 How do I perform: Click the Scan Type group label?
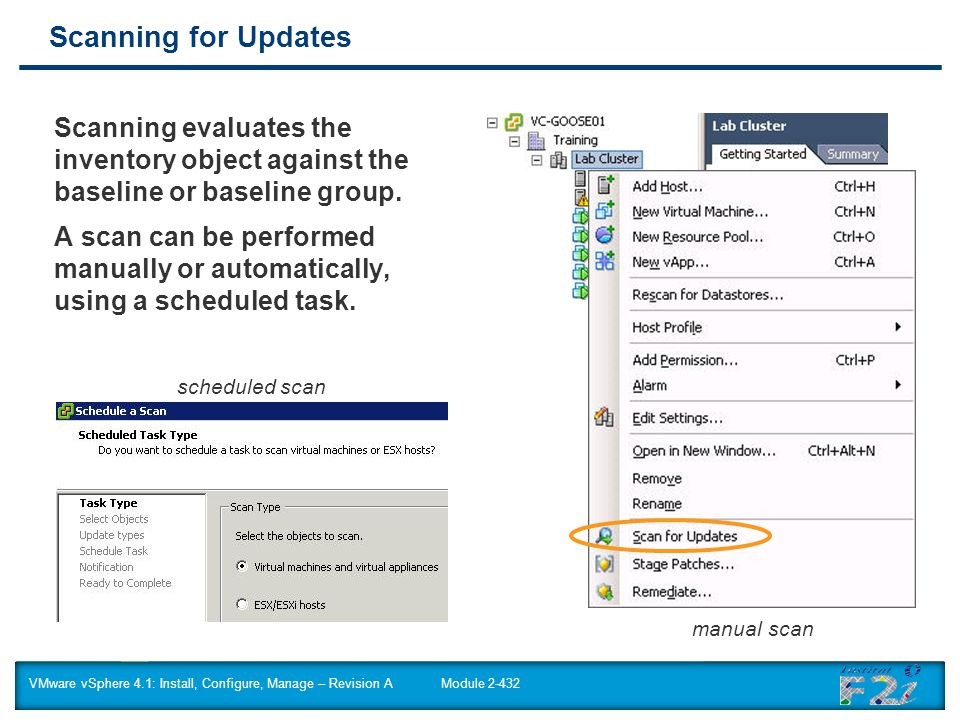point(255,507)
